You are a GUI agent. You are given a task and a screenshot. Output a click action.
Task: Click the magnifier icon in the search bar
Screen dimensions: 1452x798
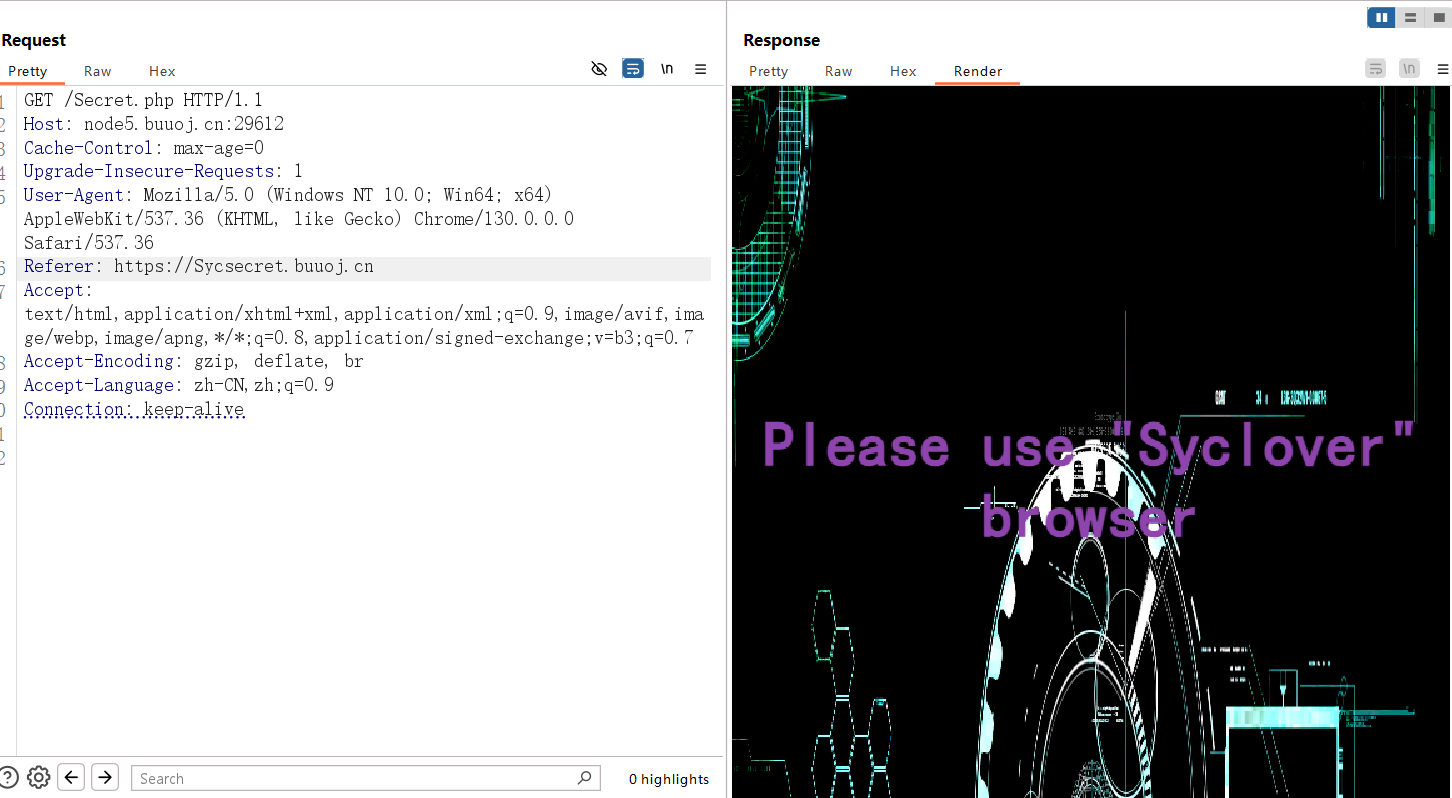pos(584,777)
